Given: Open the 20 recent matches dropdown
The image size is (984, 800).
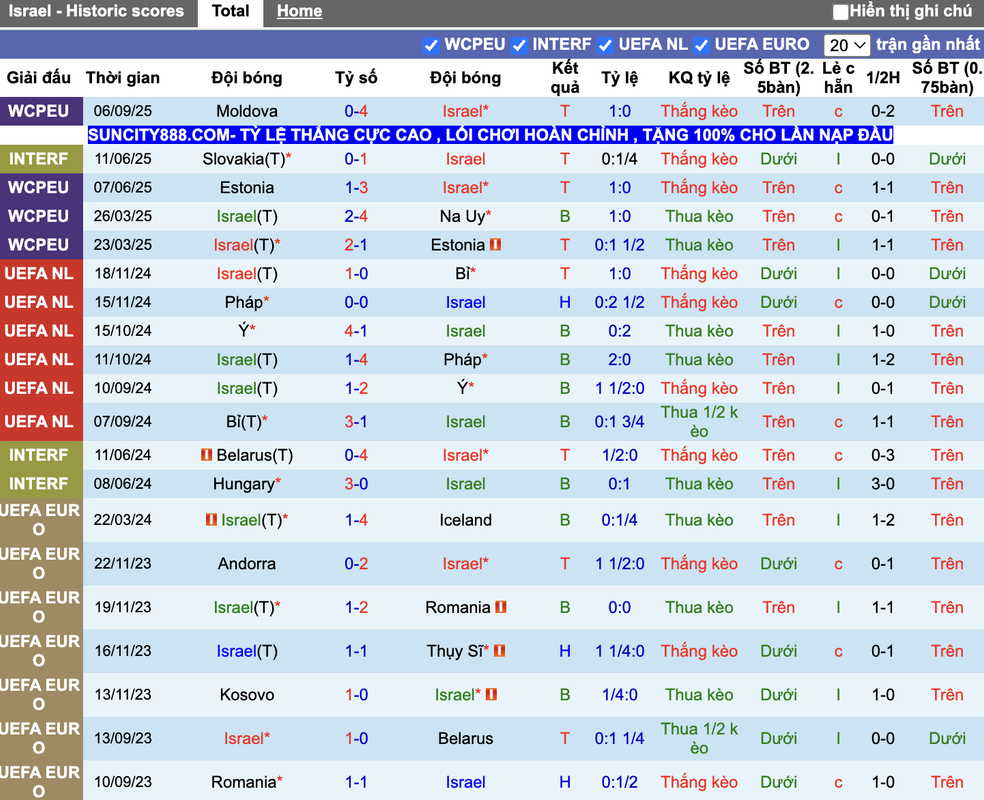Looking at the screenshot, I should [x=847, y=45].
